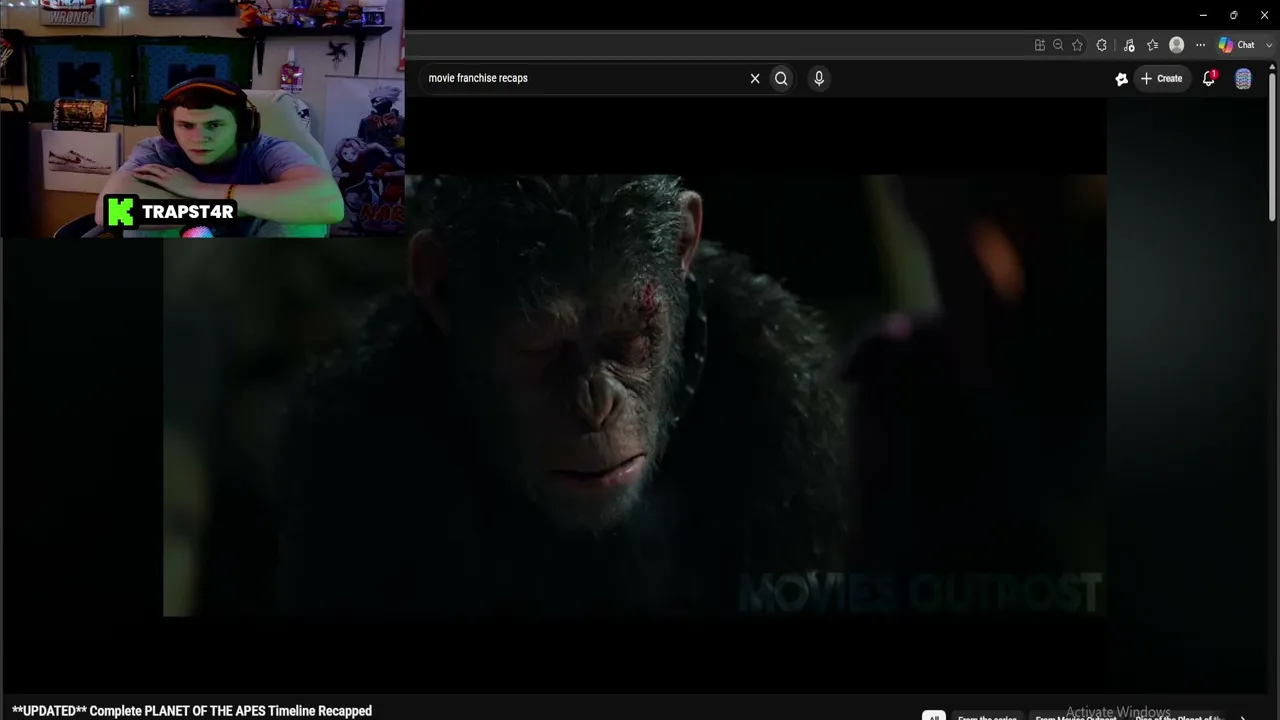The width and height of the screenshot is (1280, 720).
Task: Click the zoom out magnifier in address bar
Action: coord(1058,45)
